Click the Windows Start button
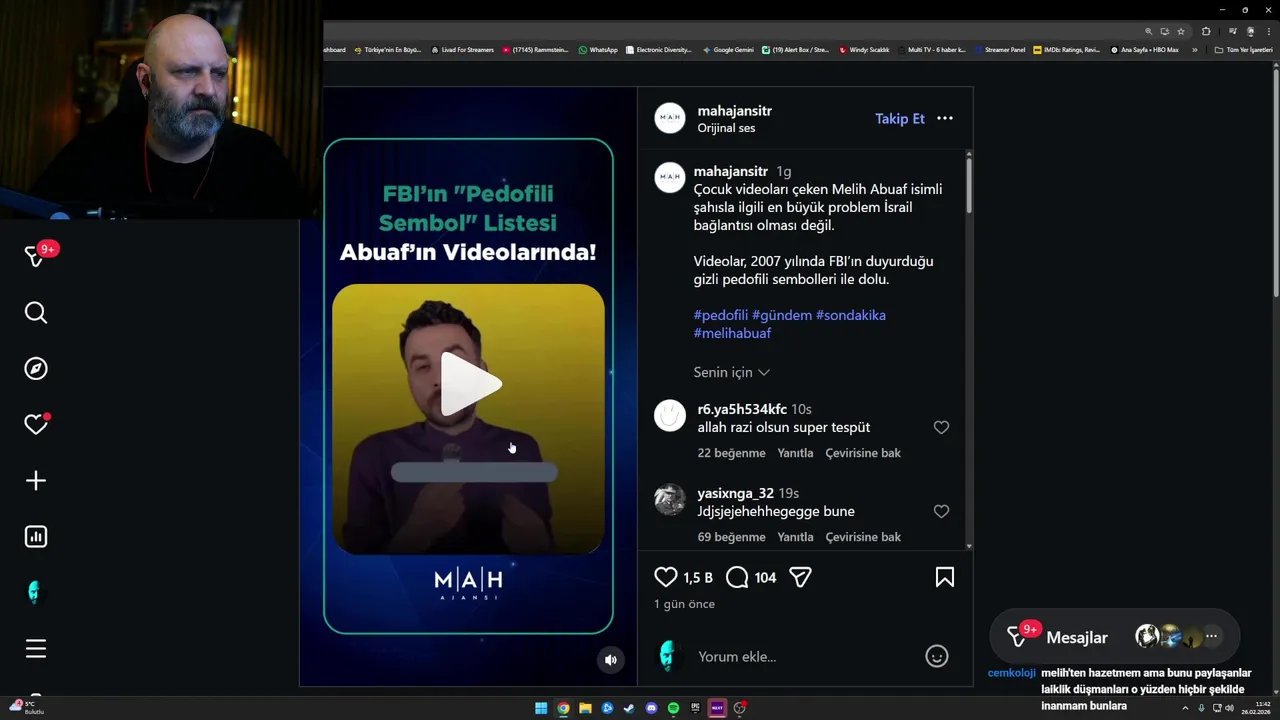 coord(541,708)
